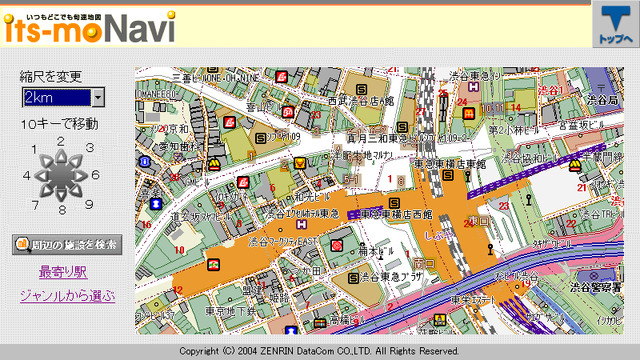This screenshot has height=360, width=640.
Task: Open the 2km scale dropdown arrow
Action: point(98,98)
